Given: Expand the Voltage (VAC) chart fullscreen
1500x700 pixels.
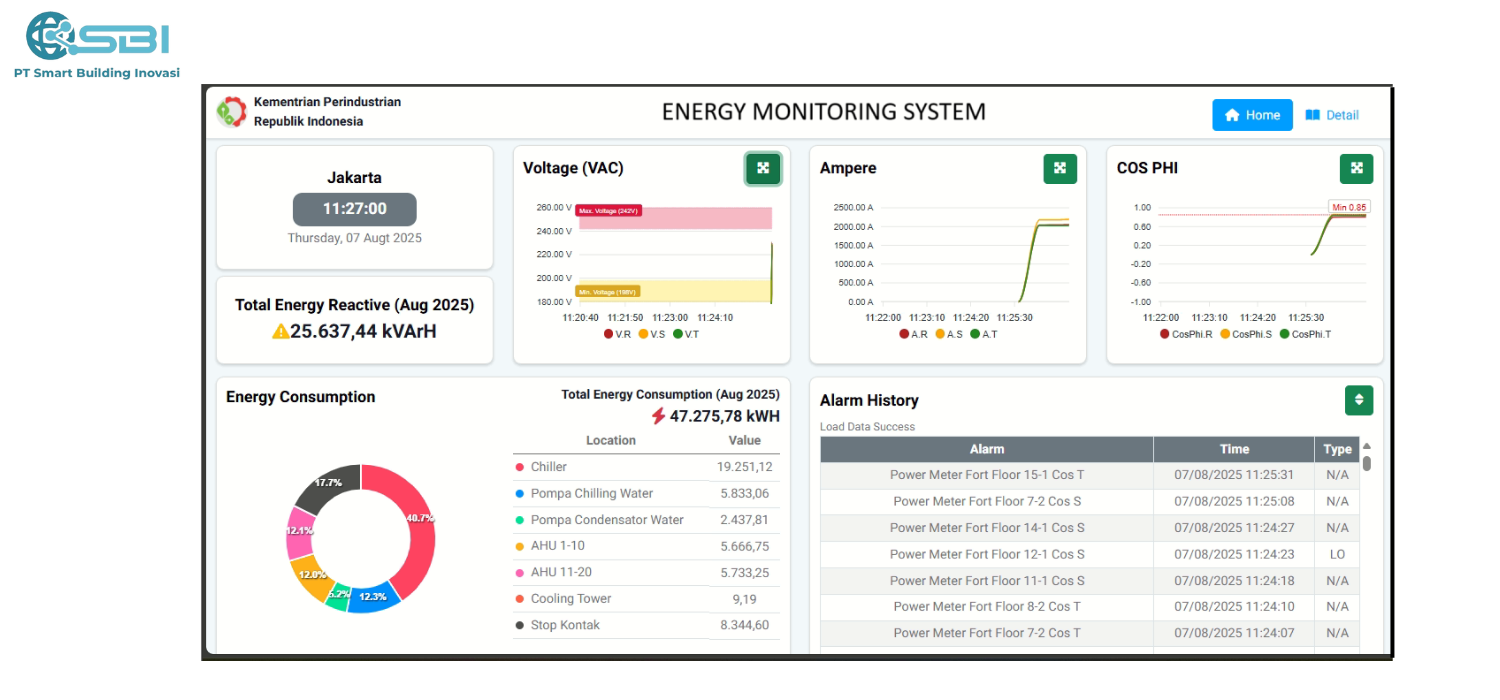Looking at the screenshot, I should tap(763, 169).
